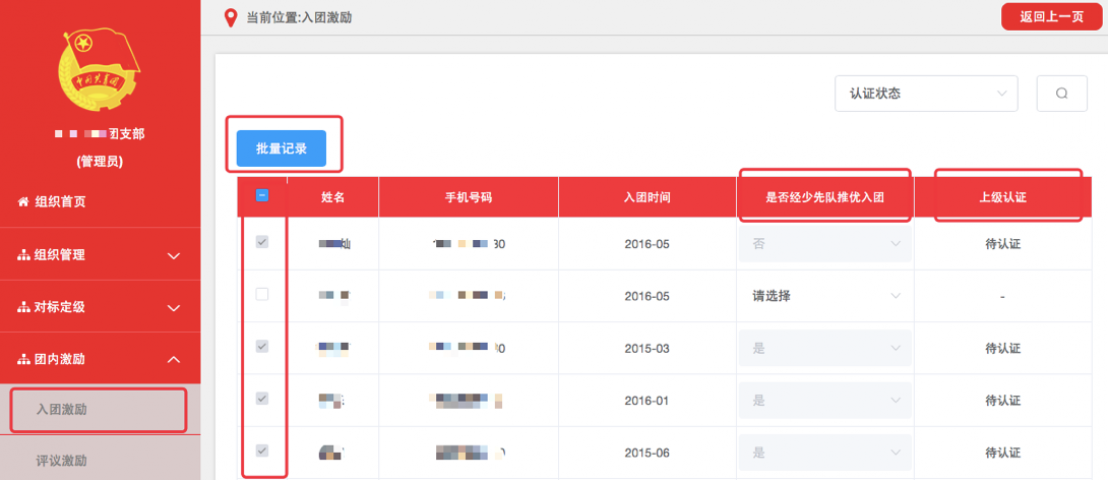Click the home icon beside 组织首页

(23, 202)
